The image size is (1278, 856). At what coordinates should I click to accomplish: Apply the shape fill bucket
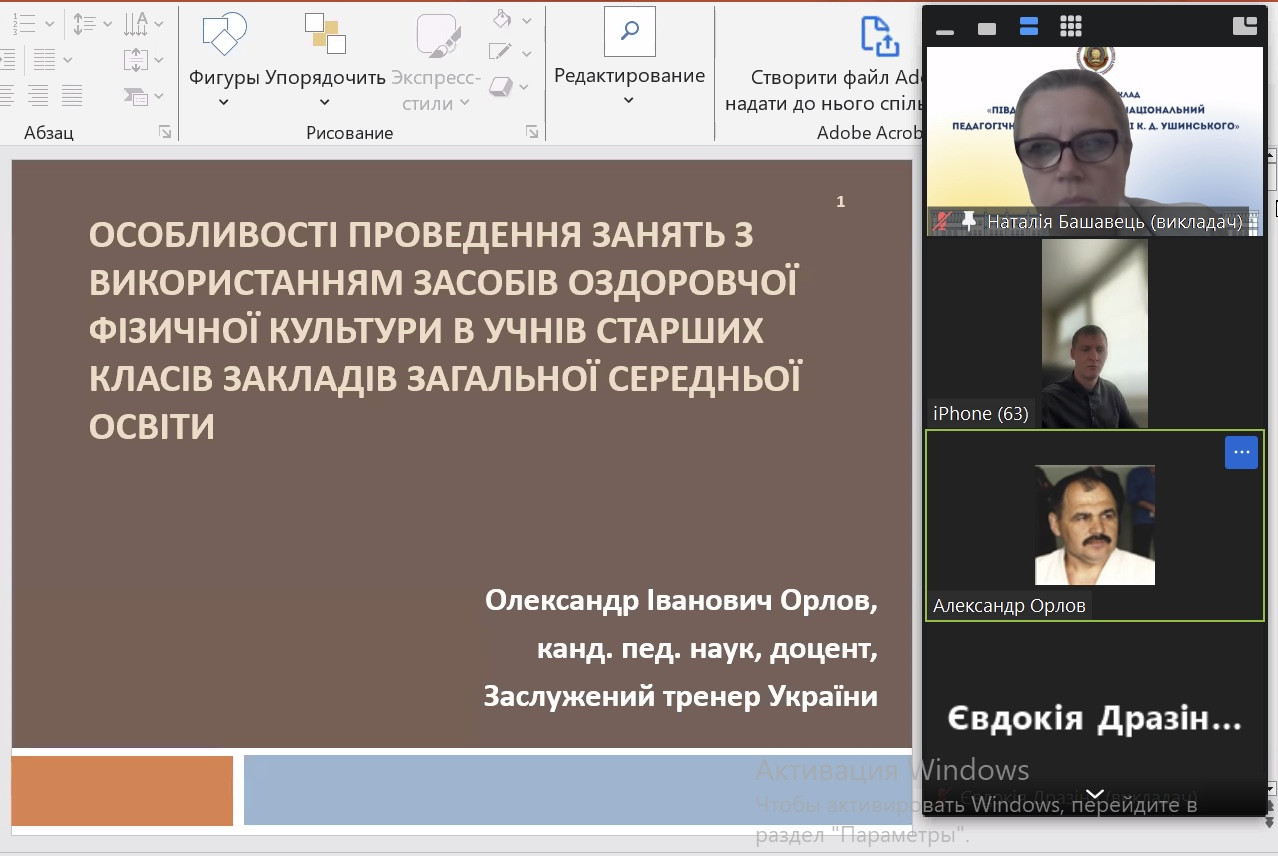click(x=503, y=19)
